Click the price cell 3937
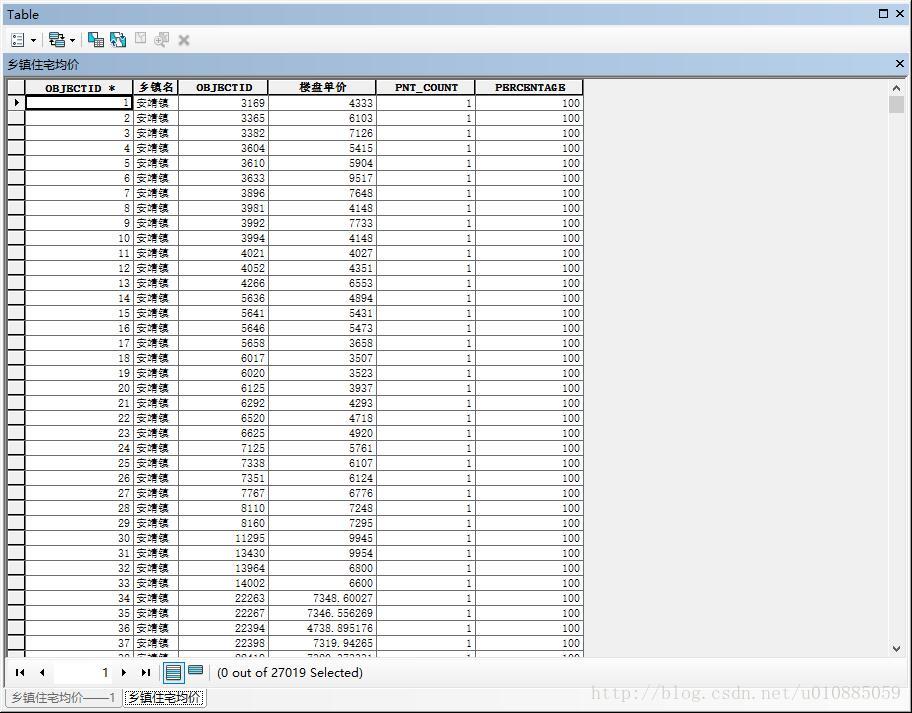912x713 pixels. click(x=322, y=388)
